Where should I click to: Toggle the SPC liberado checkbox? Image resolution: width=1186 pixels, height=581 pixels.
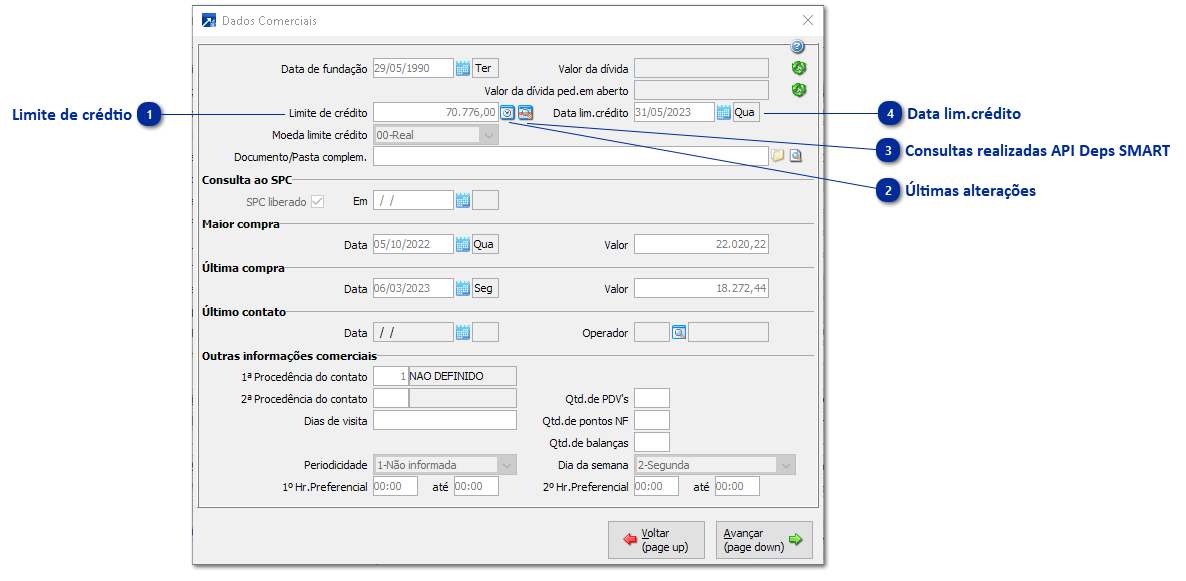pos(318,201)
